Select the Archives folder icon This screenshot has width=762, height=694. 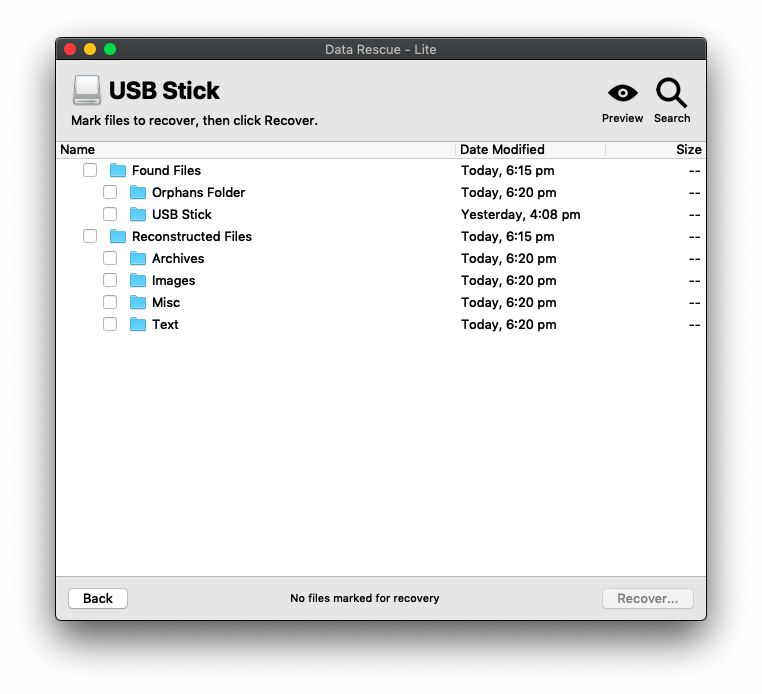pyautogui.click(x=138, y=259)
